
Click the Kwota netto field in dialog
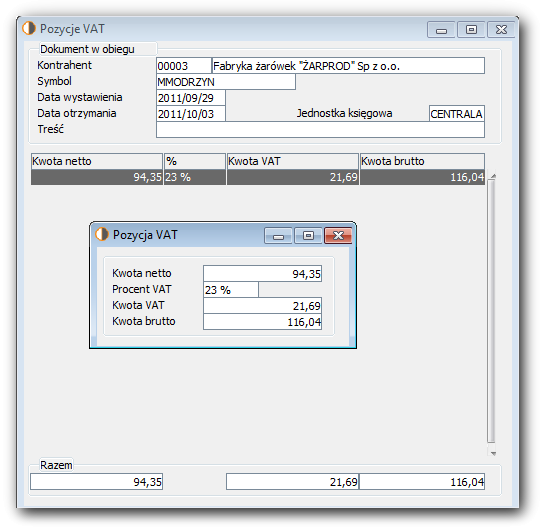point(262,274)
